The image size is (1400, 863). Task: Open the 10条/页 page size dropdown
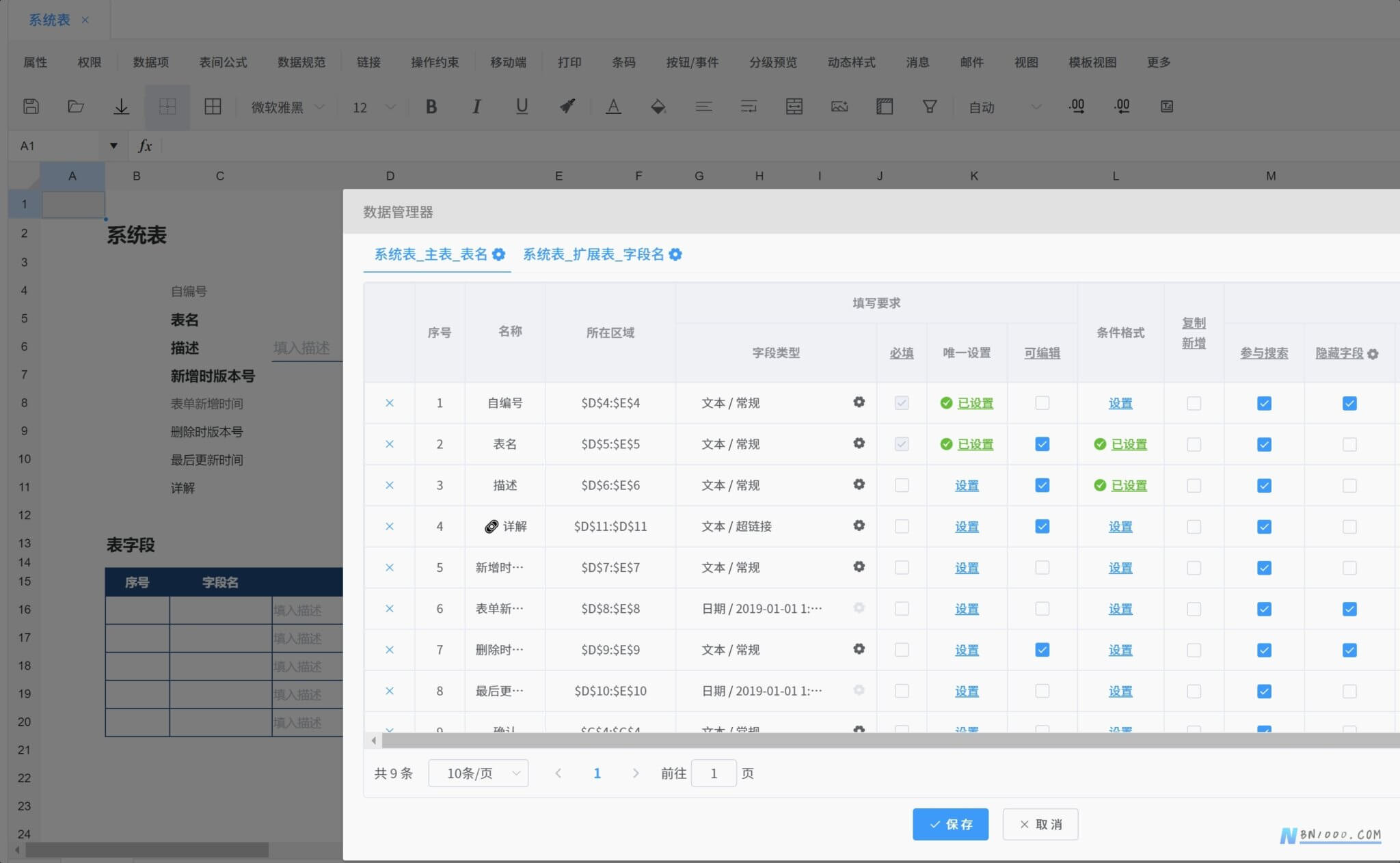pos(478,773)
